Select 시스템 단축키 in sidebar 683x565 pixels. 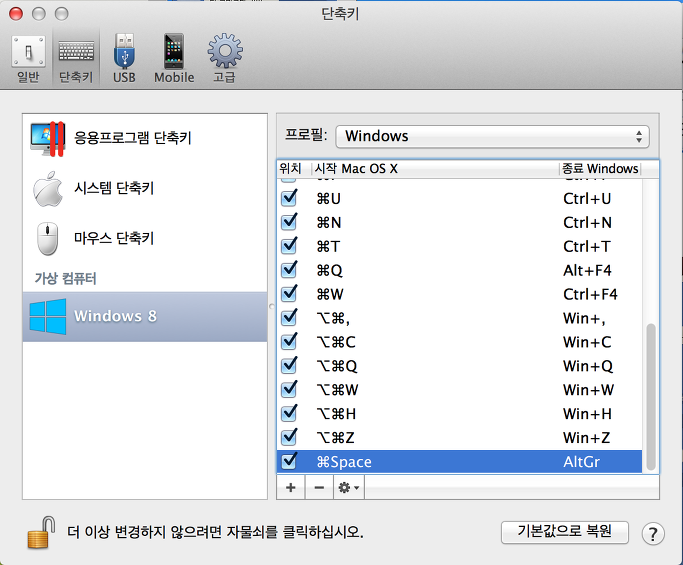pyautogui.click(x=145, y=189)
